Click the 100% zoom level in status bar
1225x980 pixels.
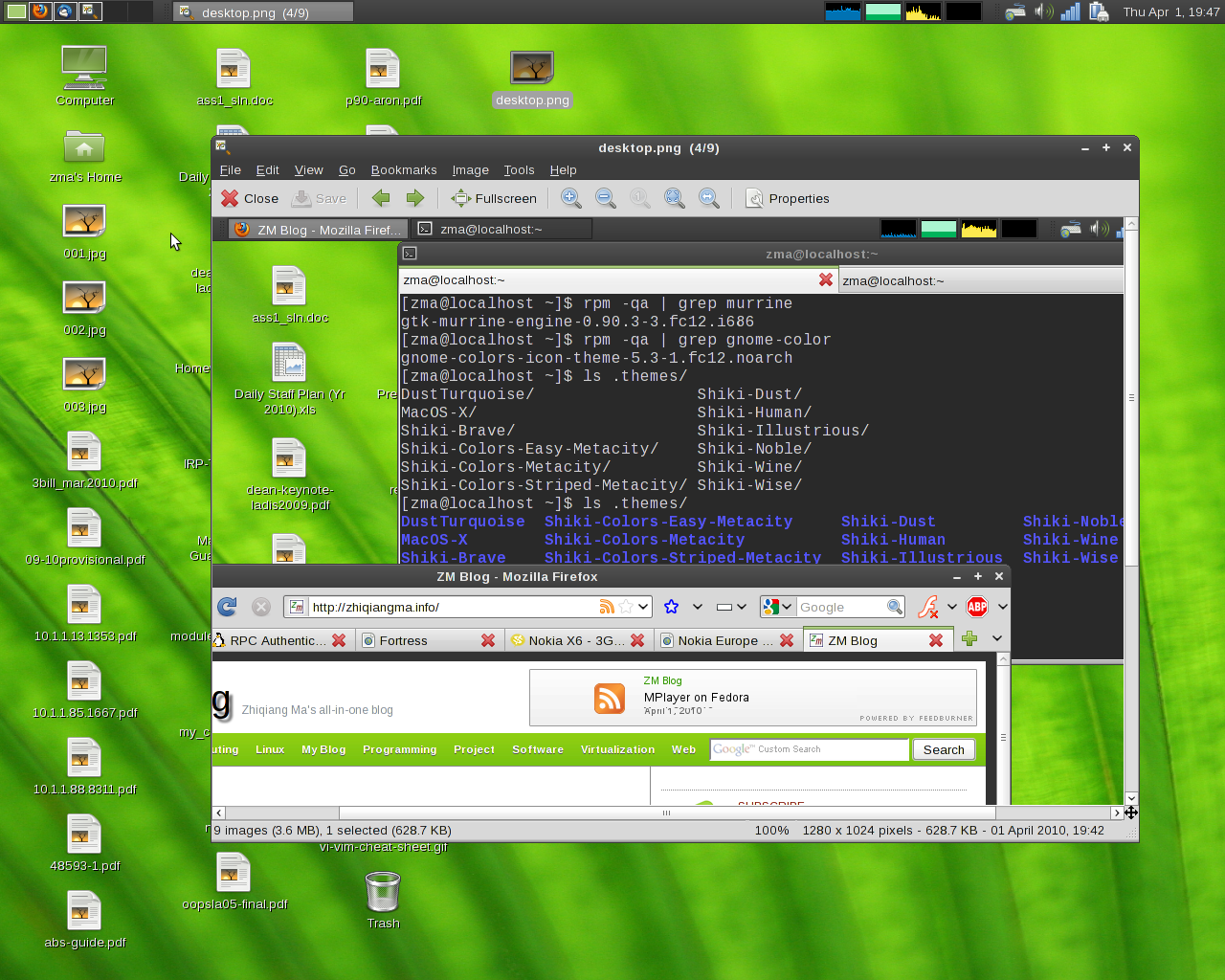point(771,830)
